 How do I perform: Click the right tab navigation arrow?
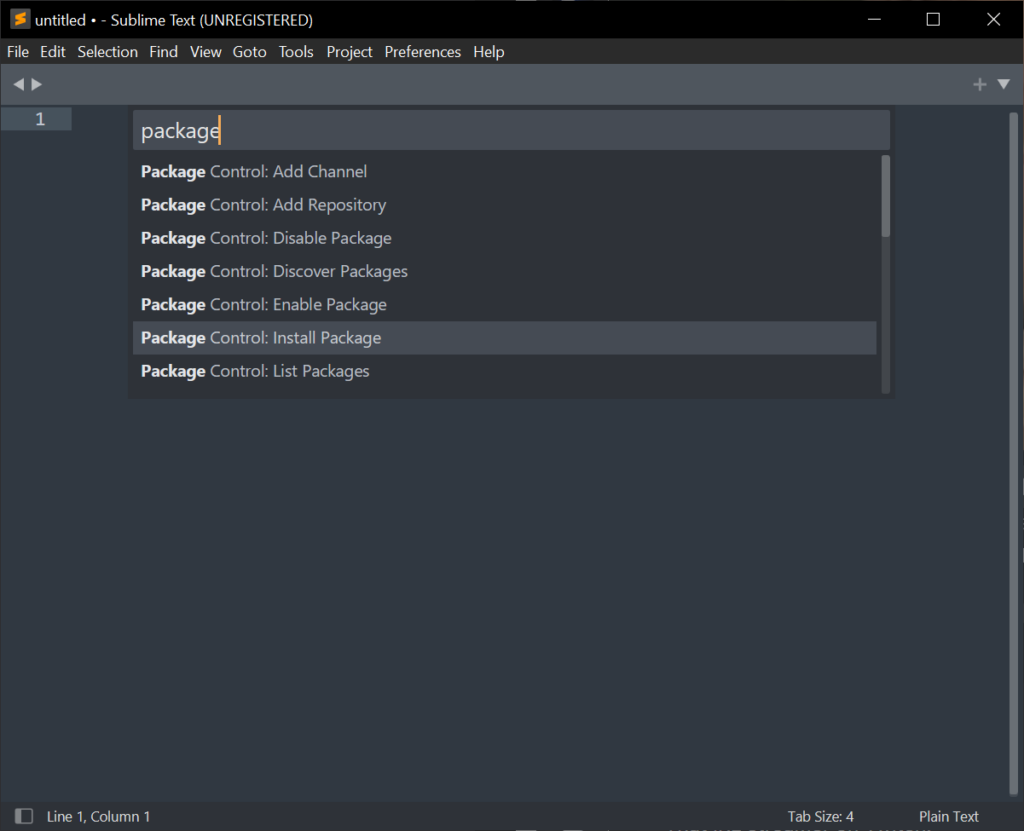tap(37, 84)
